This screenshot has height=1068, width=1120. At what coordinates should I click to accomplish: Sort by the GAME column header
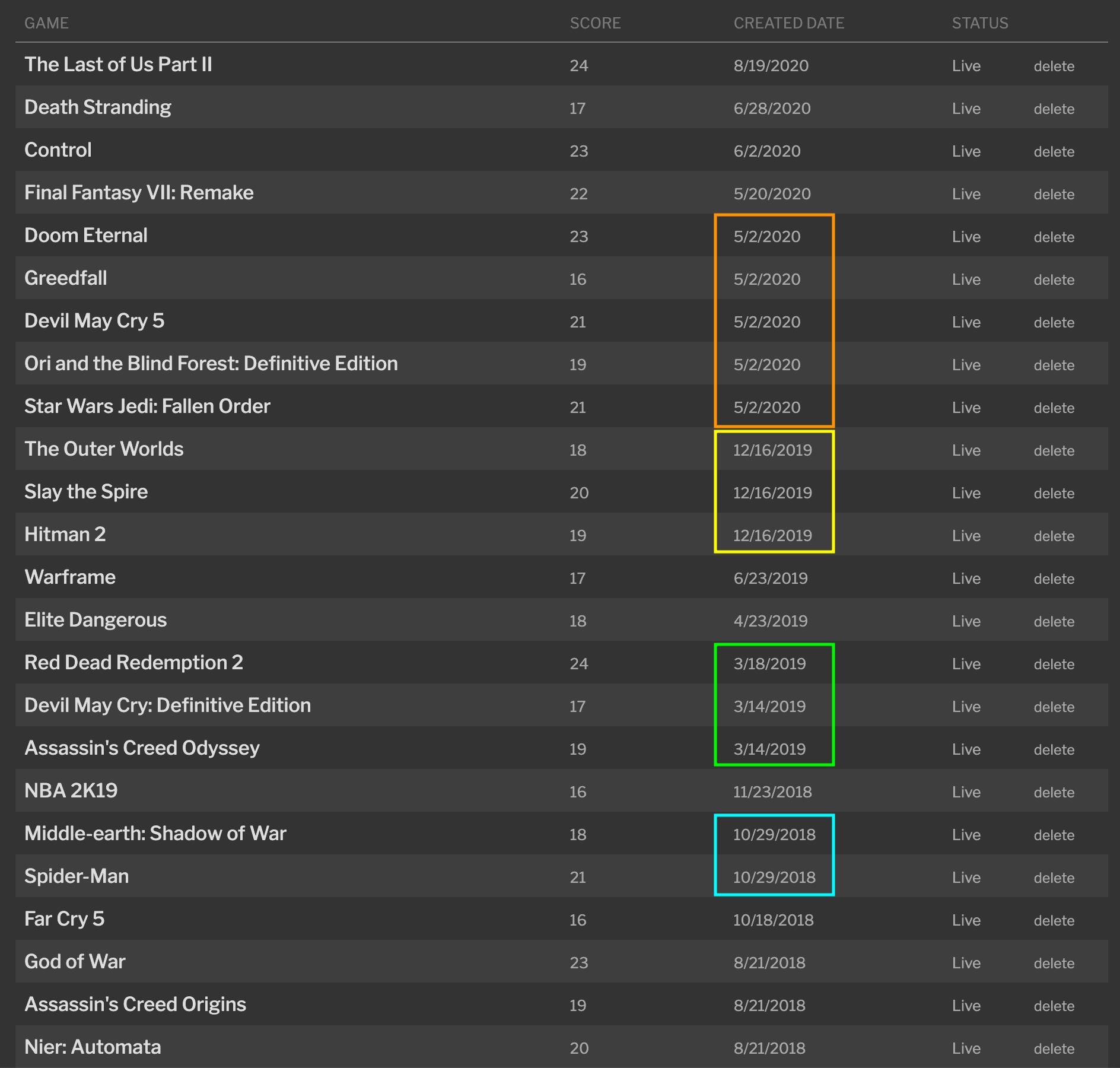coord(47,23)
